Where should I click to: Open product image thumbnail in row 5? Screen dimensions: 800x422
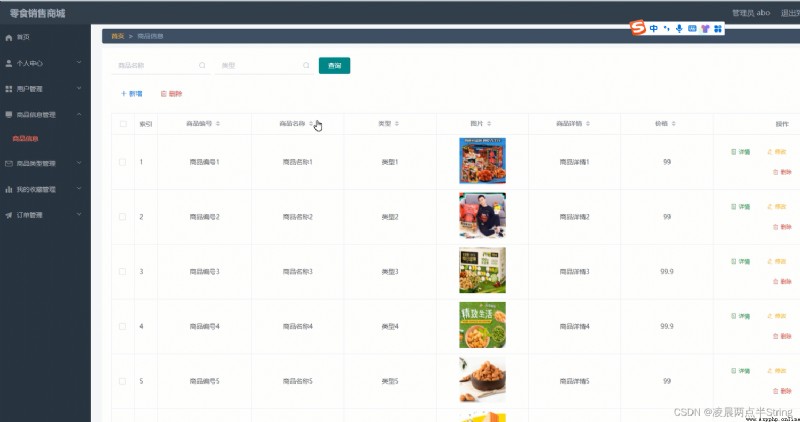tap(482, 380)
